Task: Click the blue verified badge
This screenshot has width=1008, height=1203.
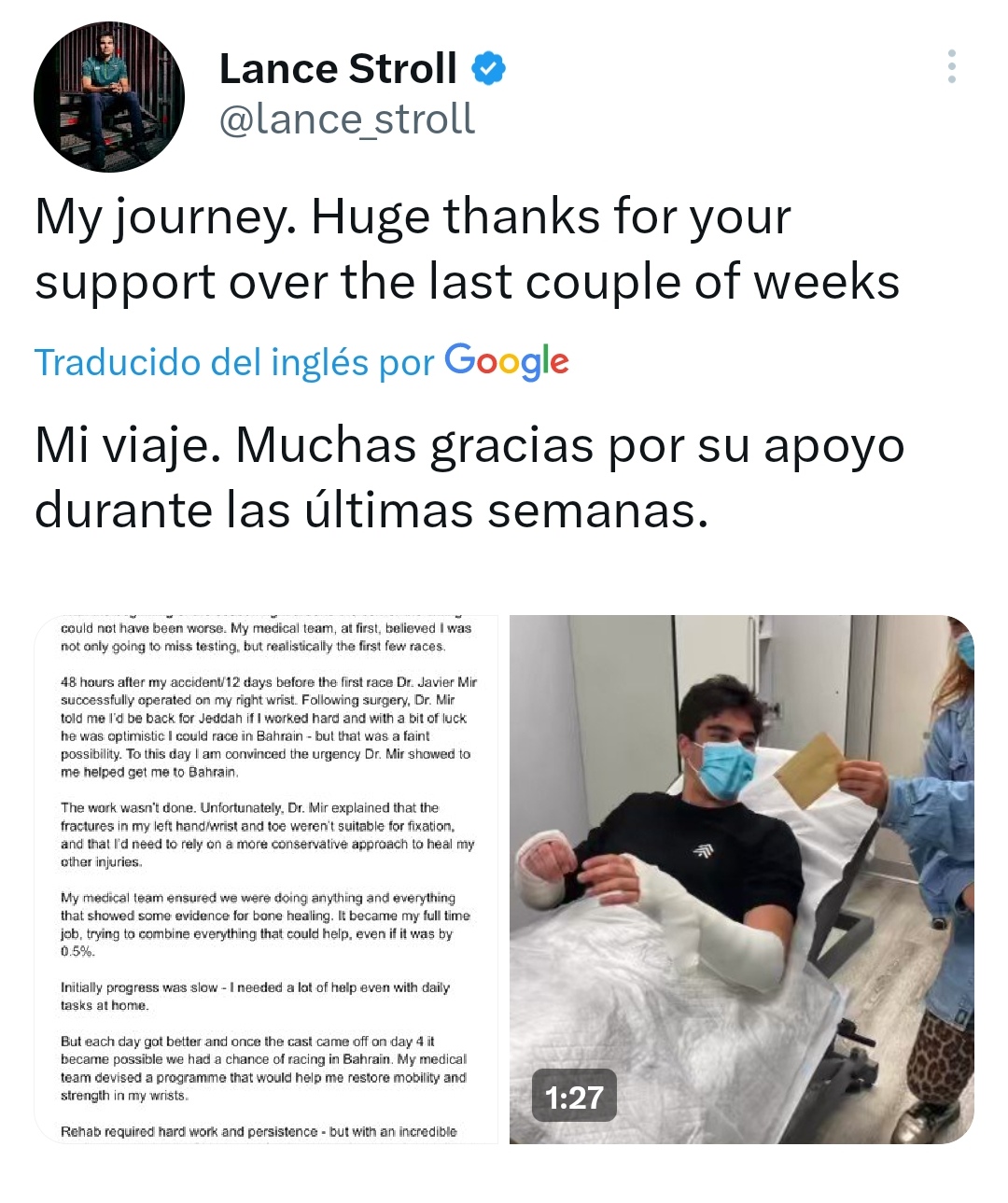Action: 488,68
